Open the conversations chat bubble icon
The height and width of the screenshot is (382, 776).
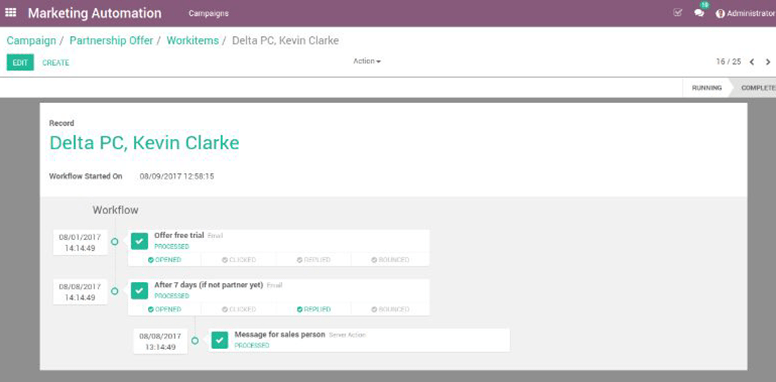point(699,13)
